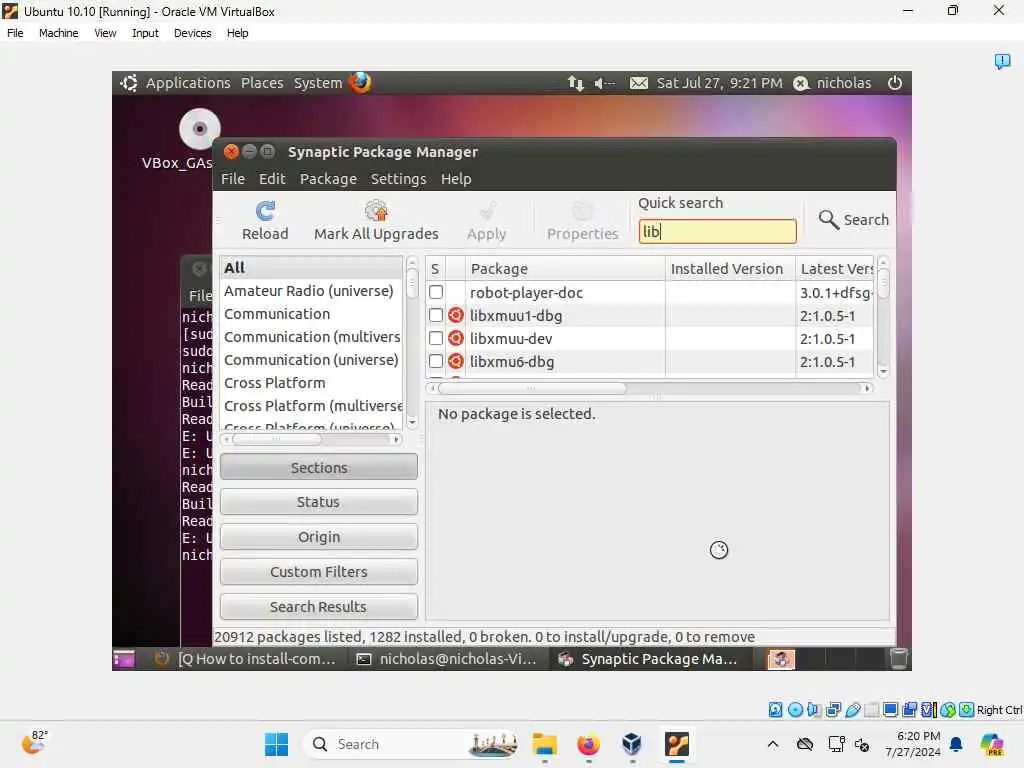The height and width of the screenshot is (768, 1024).
Task: Click the Search magnifier icon in Synaptic
Action: [x=829, y=219]
